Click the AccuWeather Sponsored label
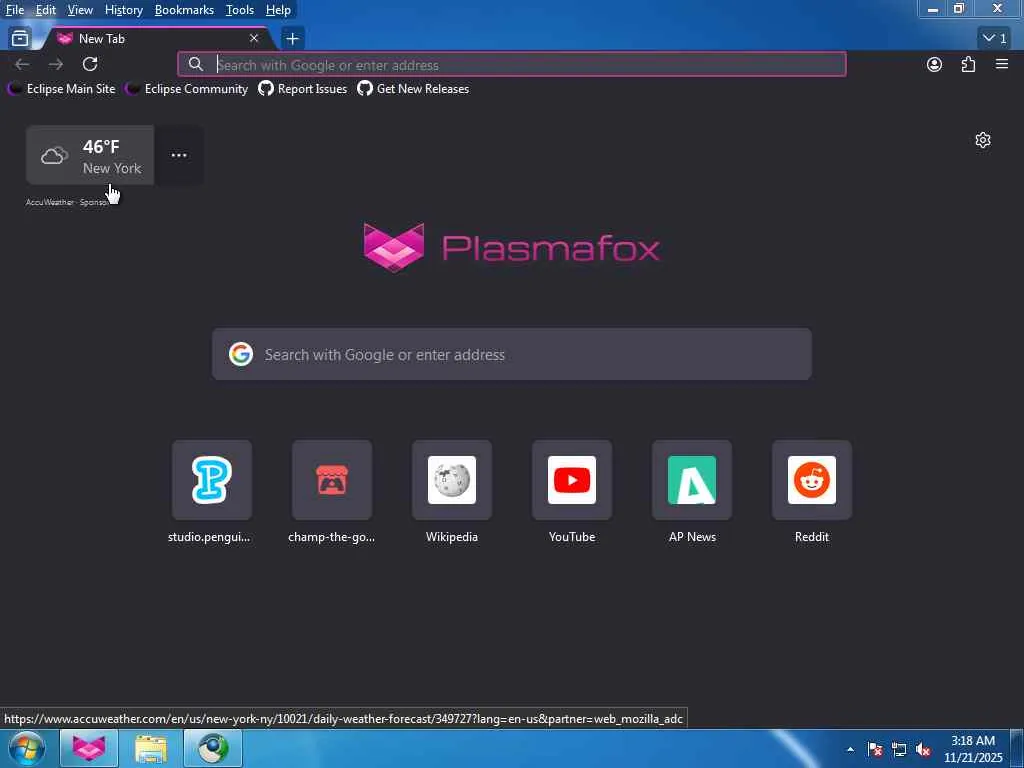This screenshot has height=768, width=1024. coord(67,202)
